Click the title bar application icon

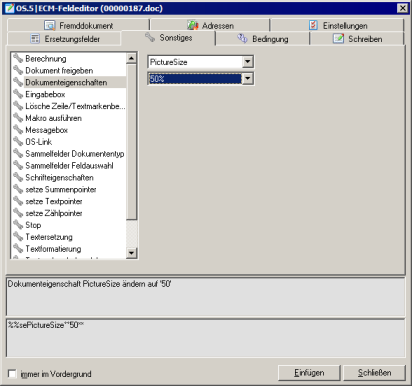[x=9, y=8]
